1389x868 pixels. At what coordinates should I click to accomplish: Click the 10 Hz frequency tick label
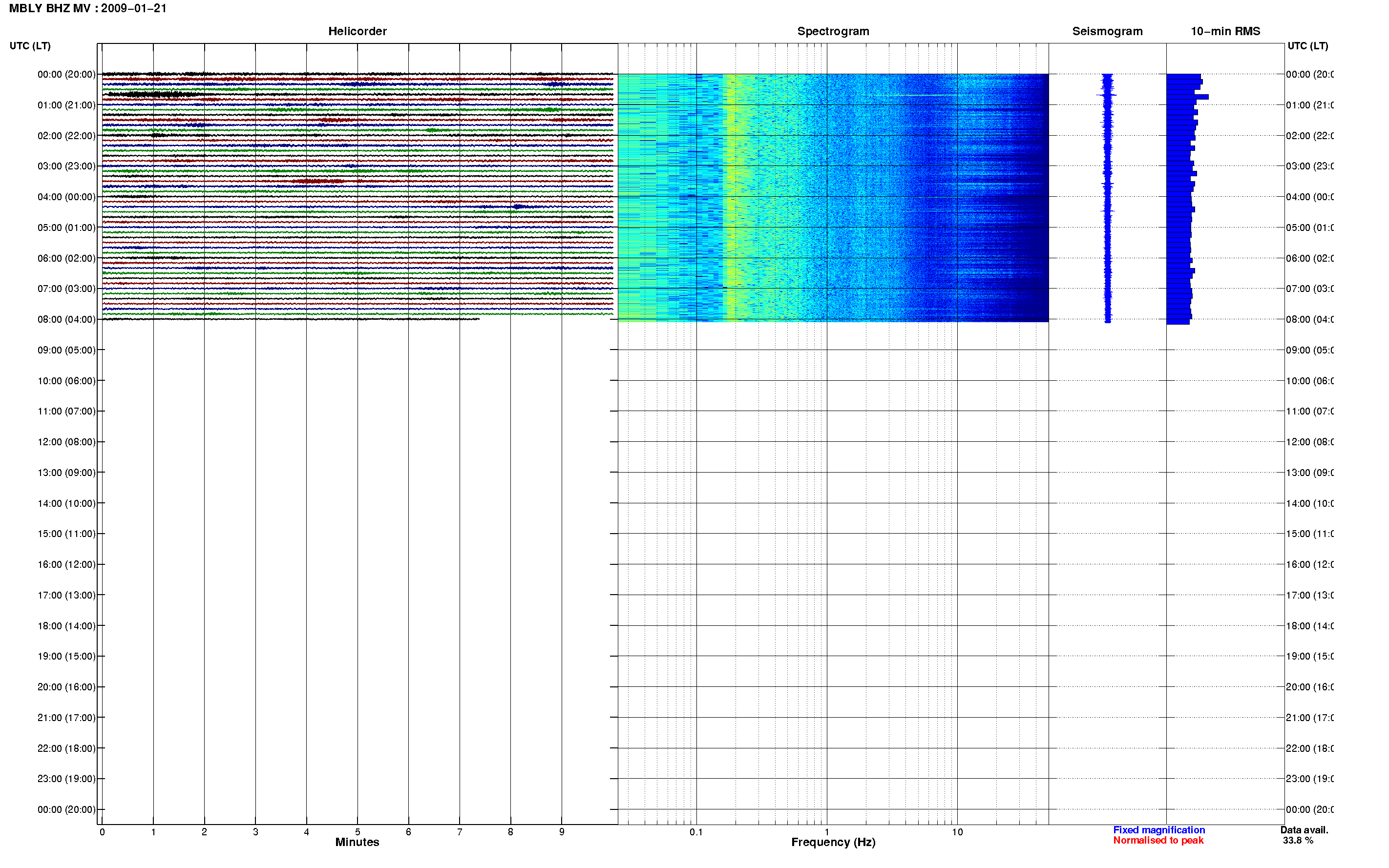(957, 832)
